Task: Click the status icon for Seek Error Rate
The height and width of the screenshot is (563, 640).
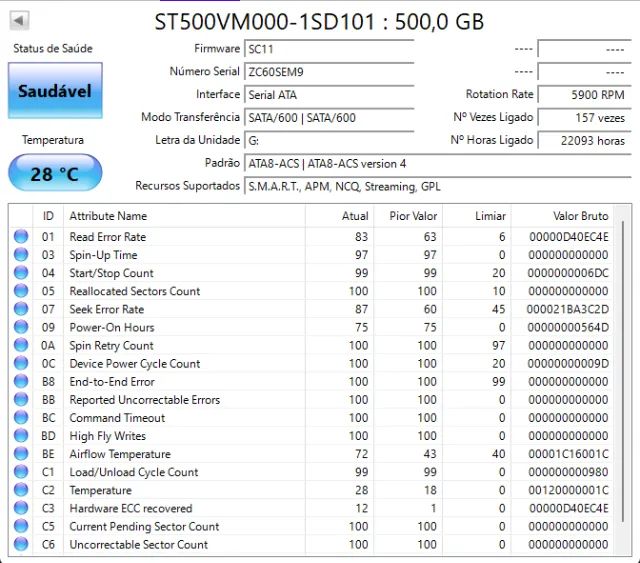Action: click(x=21, y=309)
